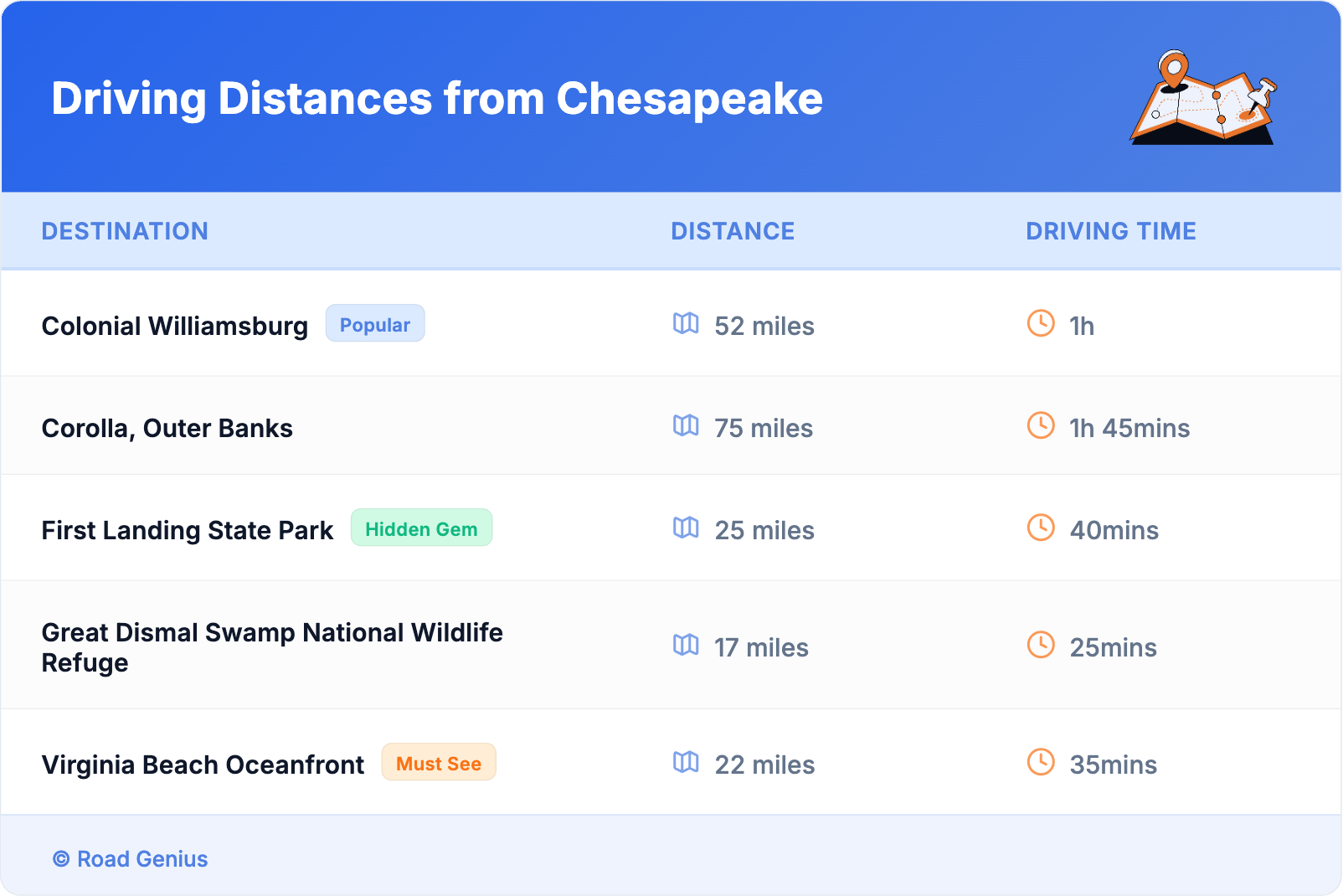Select the orange Must See badge
Image resolution: width=1343 pixels, height=896 pixels.
click(439, 763)
